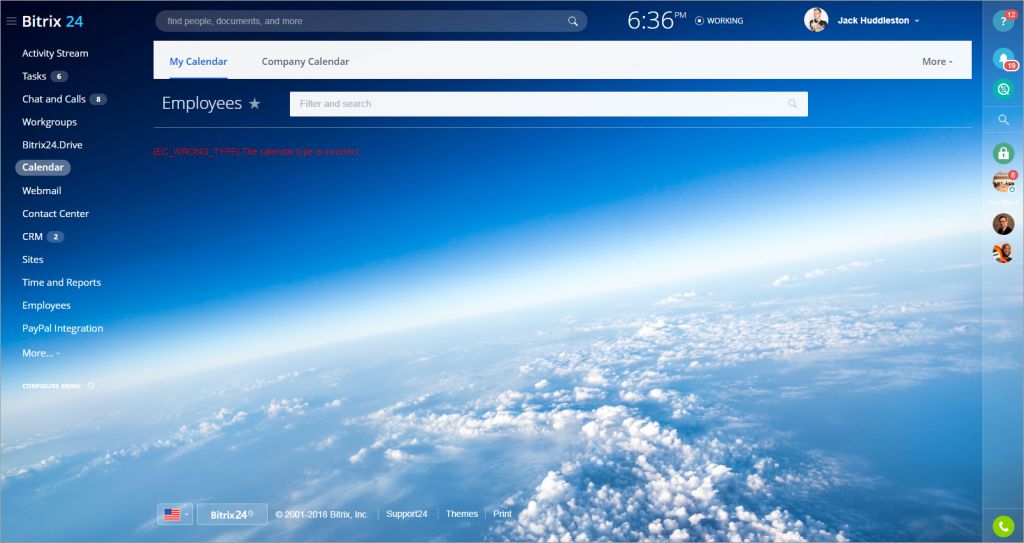Open chat with the orange-shirt avatar
Image resolution: width=1024 pixels, height=543 pixels.
click(1003, 252)
